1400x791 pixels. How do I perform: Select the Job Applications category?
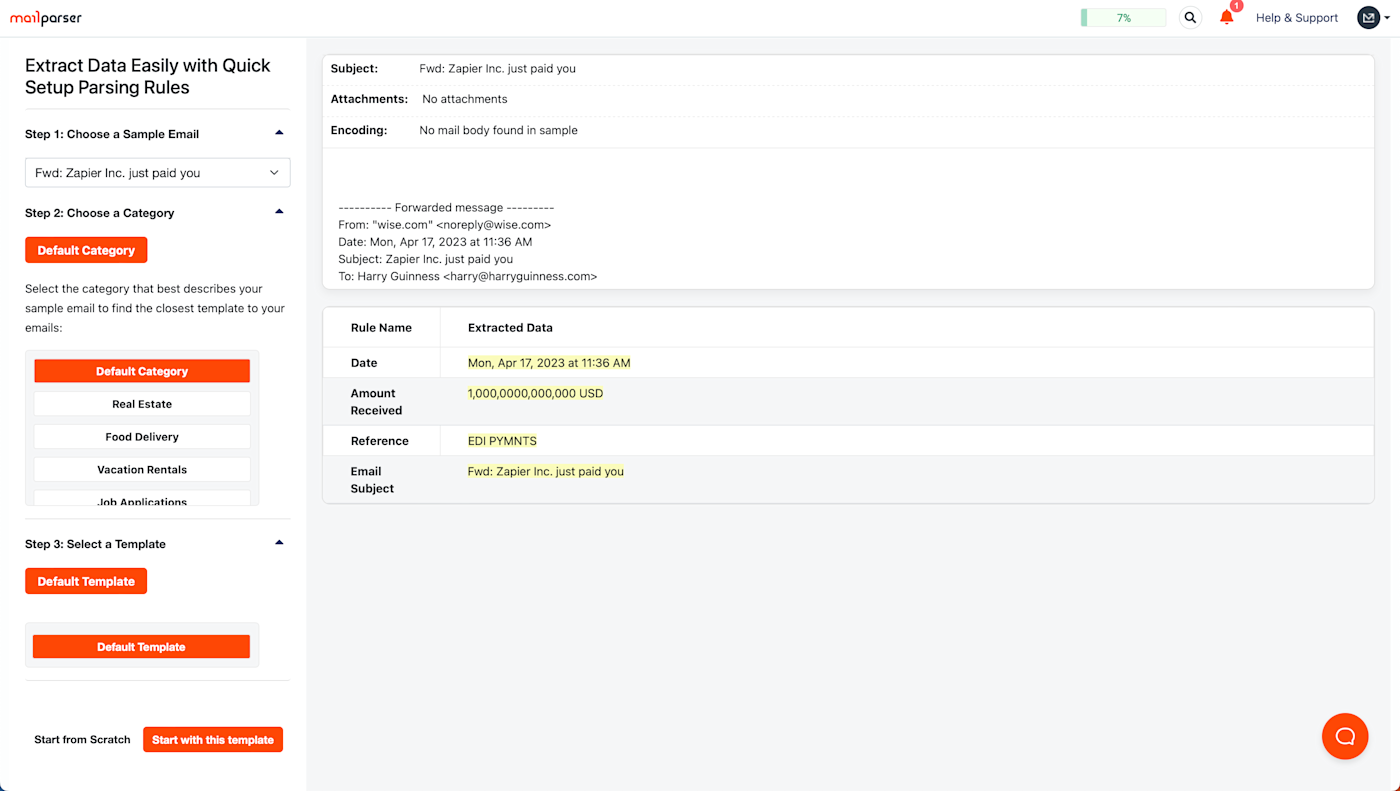(x=142, y=499)
